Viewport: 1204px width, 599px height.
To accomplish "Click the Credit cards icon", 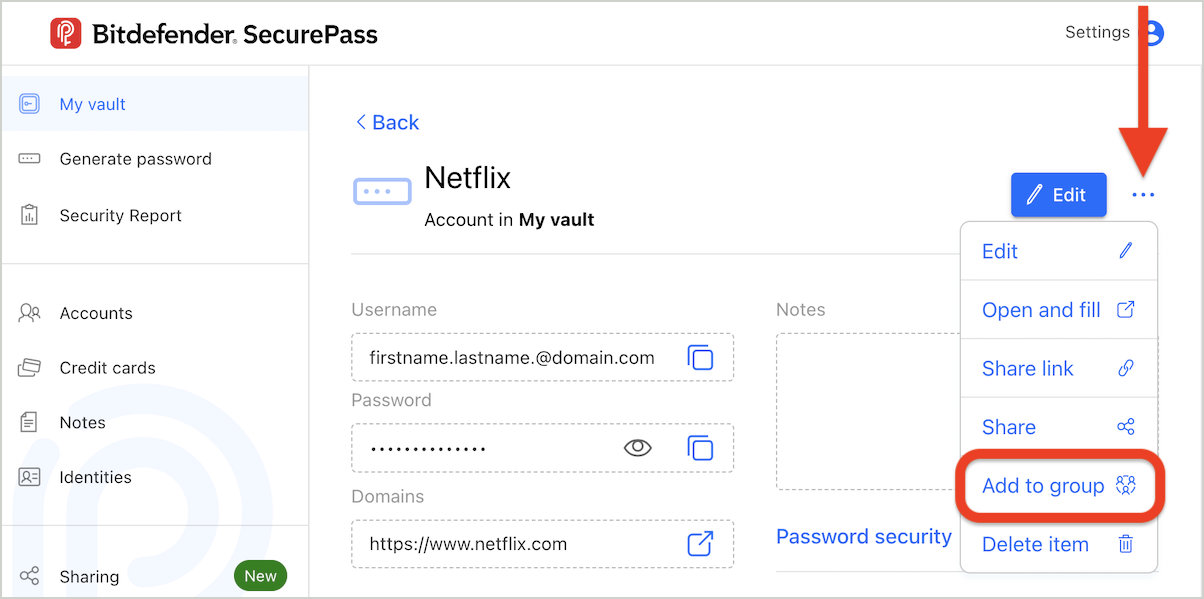I will (x=29, y=368).
